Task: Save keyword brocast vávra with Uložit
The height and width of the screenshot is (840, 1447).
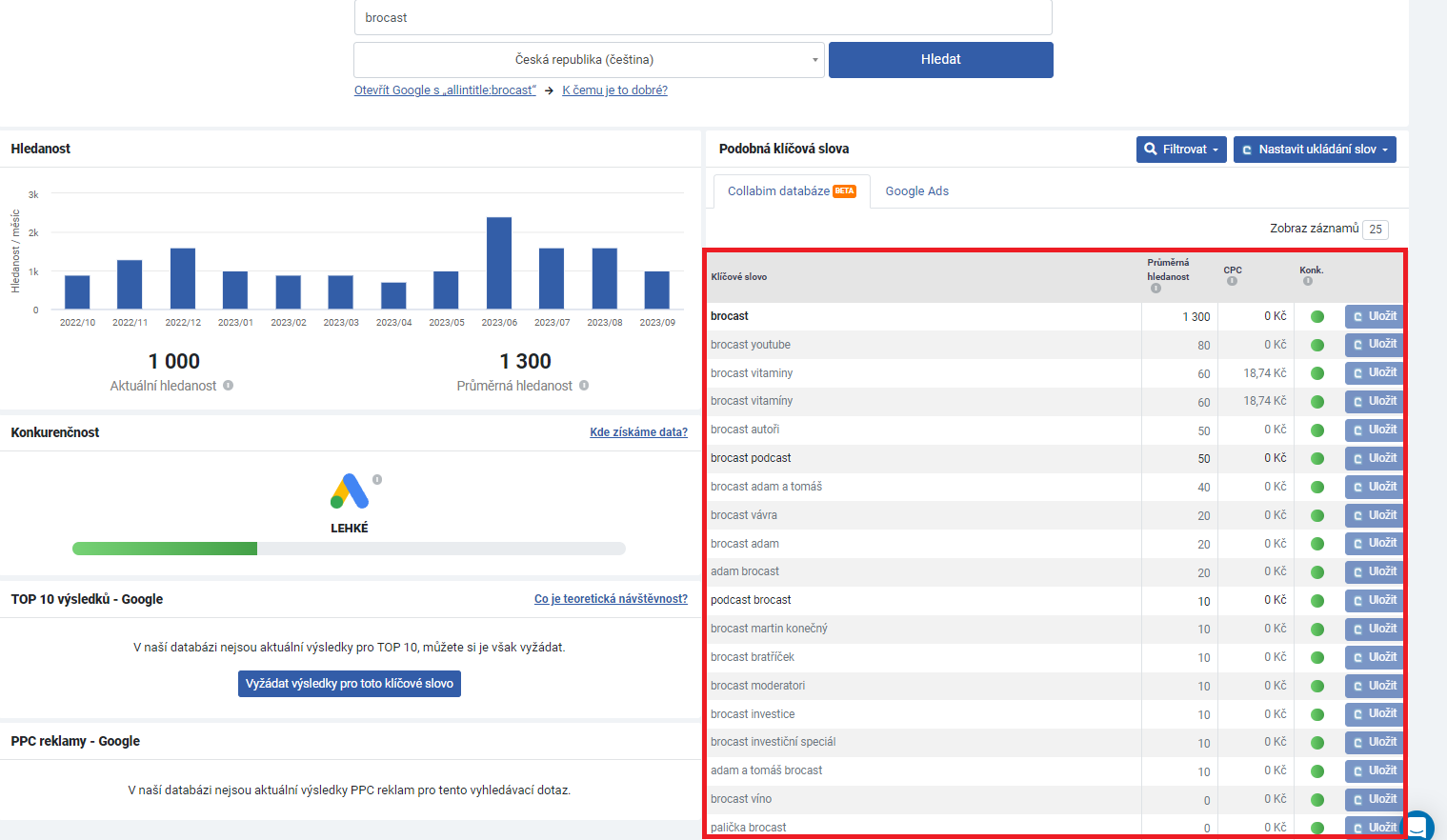Action: coord(1375,515)
